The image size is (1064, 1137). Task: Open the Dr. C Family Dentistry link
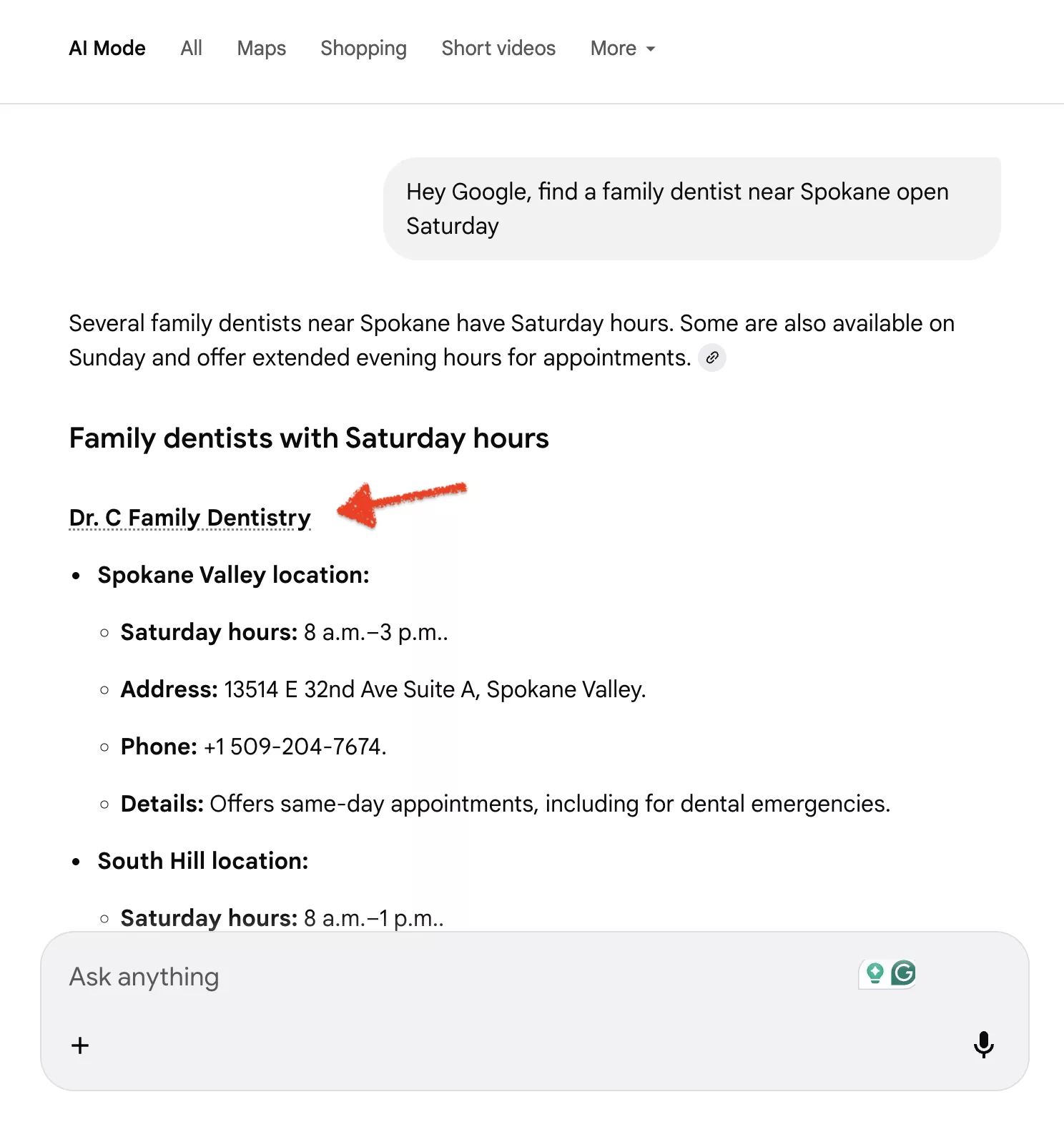(x=189, y=516)
